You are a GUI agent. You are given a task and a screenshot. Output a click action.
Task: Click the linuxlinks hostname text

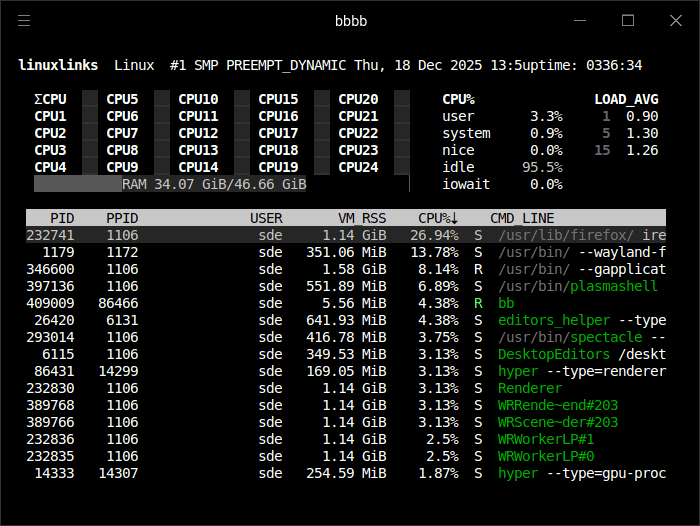point(58,65)
